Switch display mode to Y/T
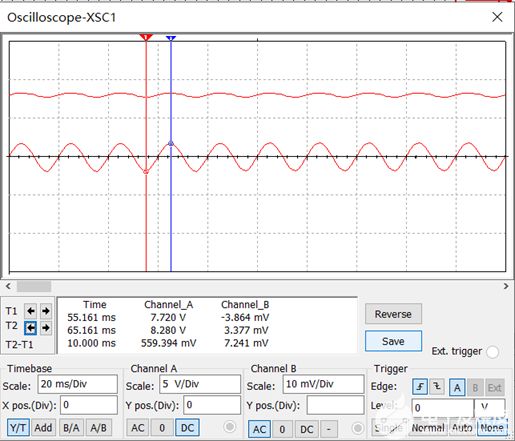 pos(18,428)
